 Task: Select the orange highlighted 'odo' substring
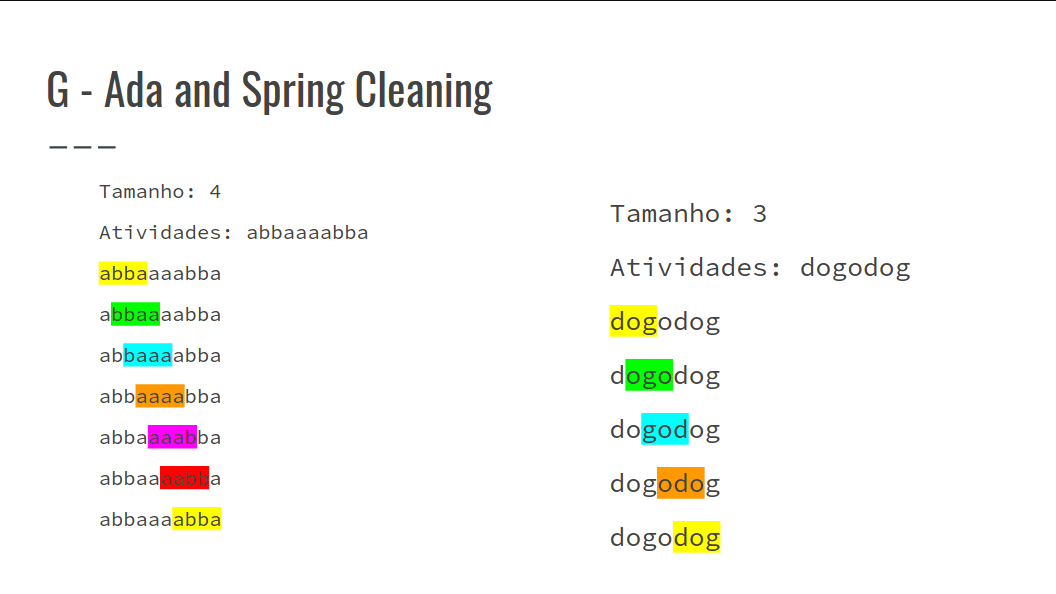pos(680,483)
